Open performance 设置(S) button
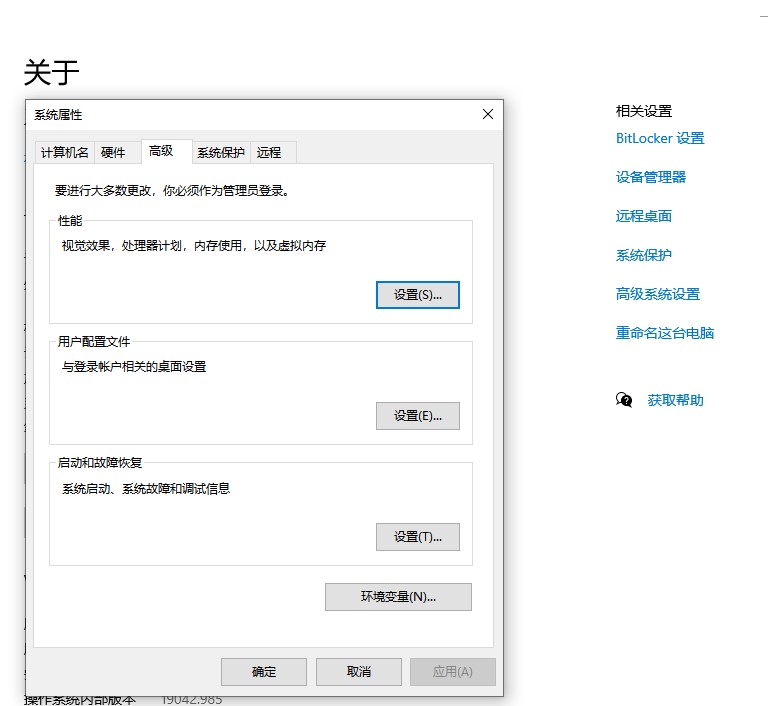The width and height of the screenshot is (768, 706). point(417,295)
